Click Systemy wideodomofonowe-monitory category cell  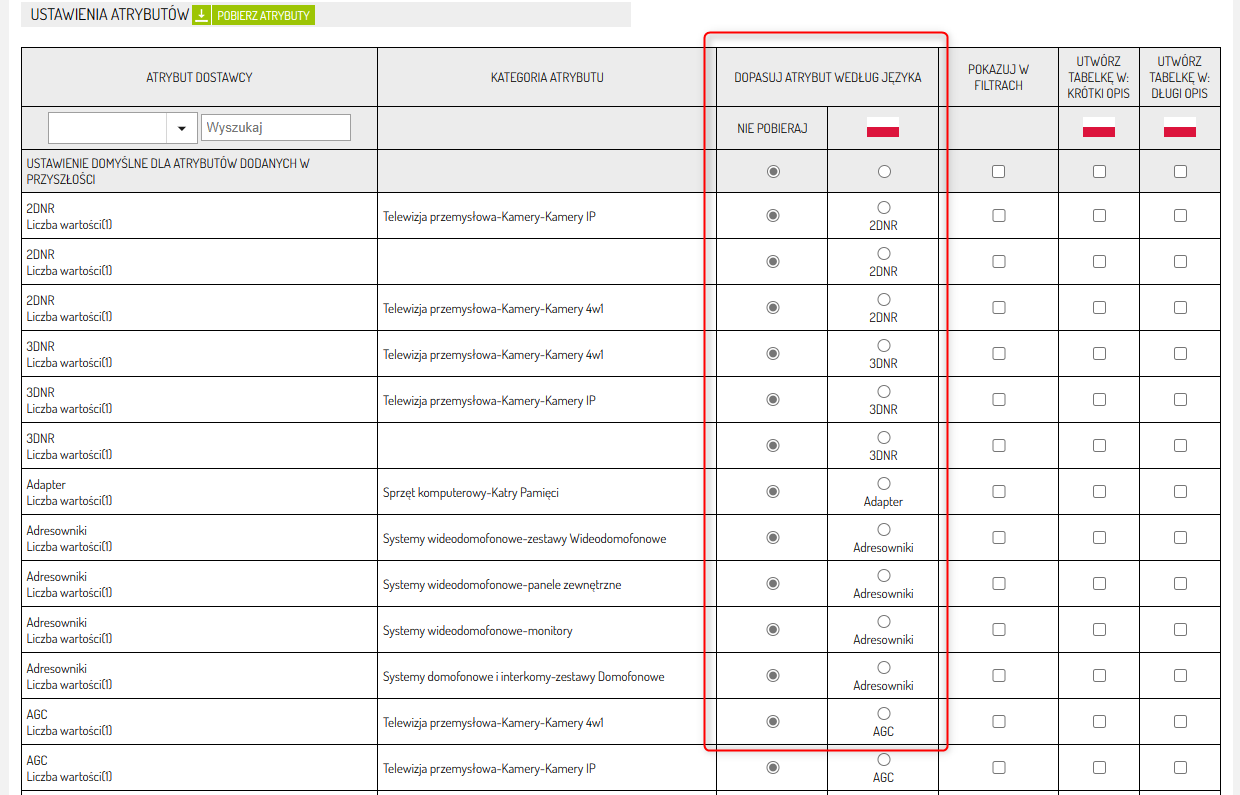(x=547, y=630)
